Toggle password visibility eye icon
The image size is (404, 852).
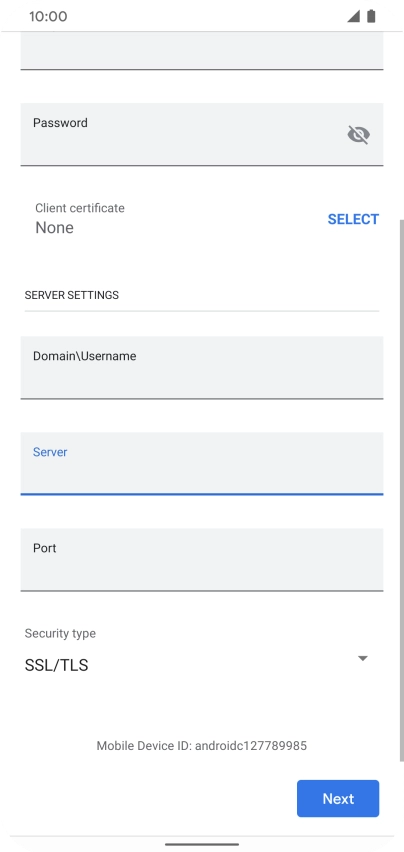tap(358, 134)
